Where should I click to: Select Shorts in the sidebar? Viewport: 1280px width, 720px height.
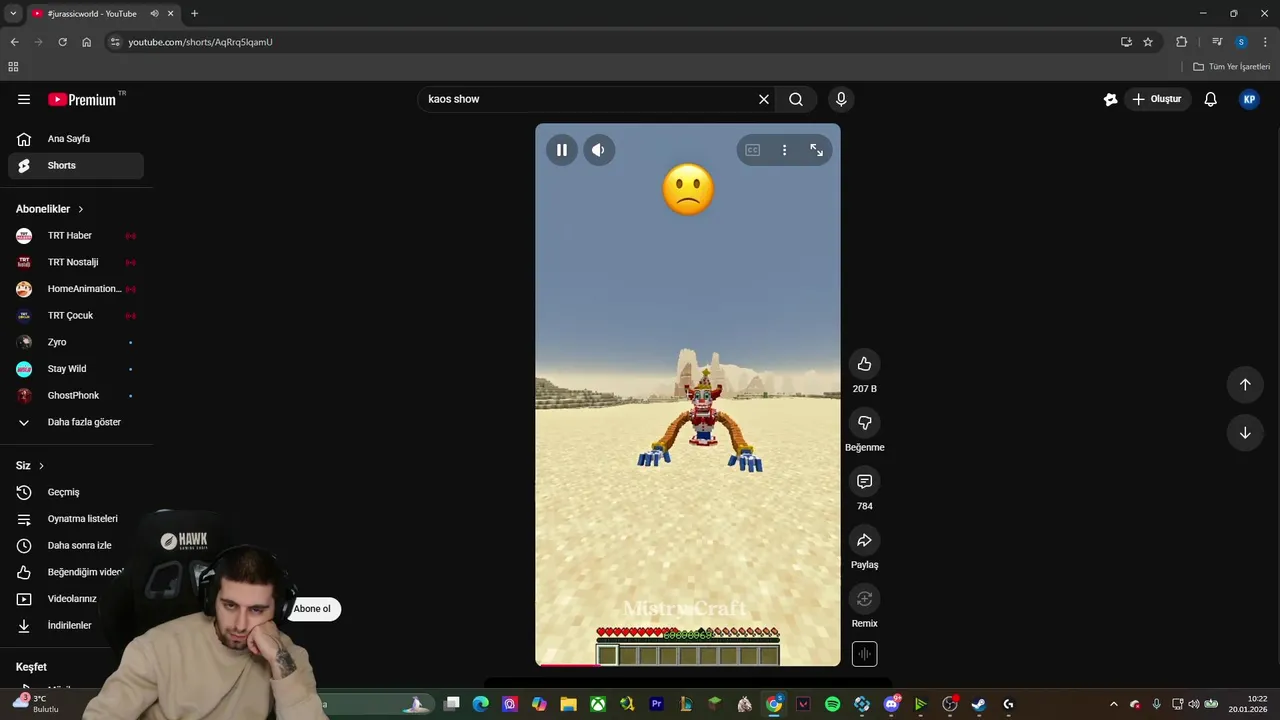tap(76, 166)
